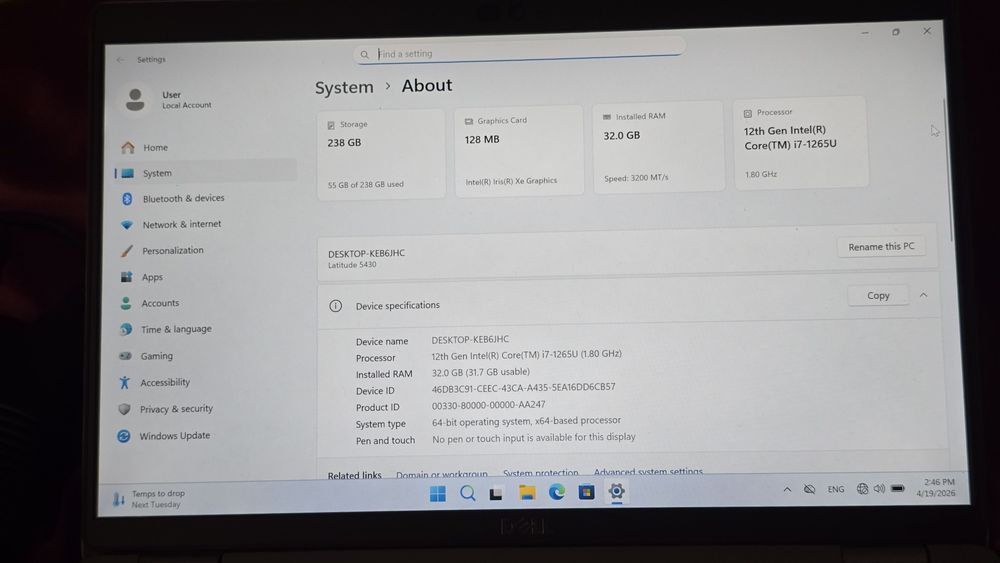The image size is (1000, 563).
Task: Select System in the sidebar
Action: (205, 173)
